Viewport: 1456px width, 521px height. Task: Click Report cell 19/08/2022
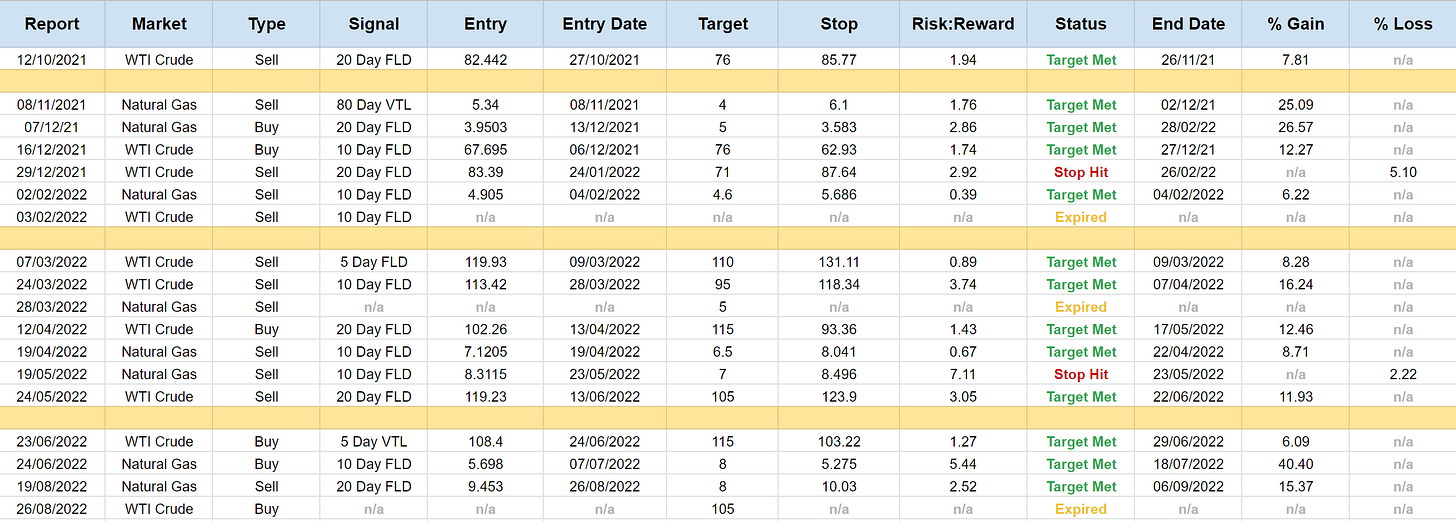[51, 486]
